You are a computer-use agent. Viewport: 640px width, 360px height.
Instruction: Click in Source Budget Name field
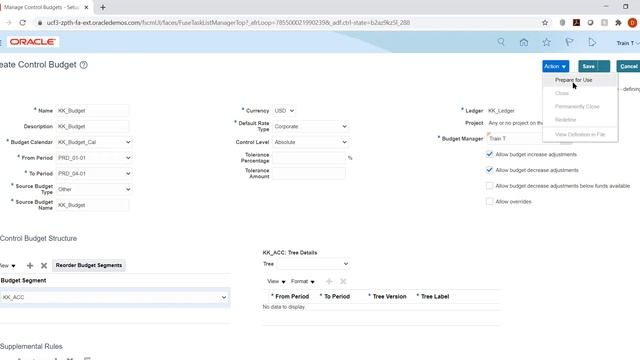tap(92, 205)
